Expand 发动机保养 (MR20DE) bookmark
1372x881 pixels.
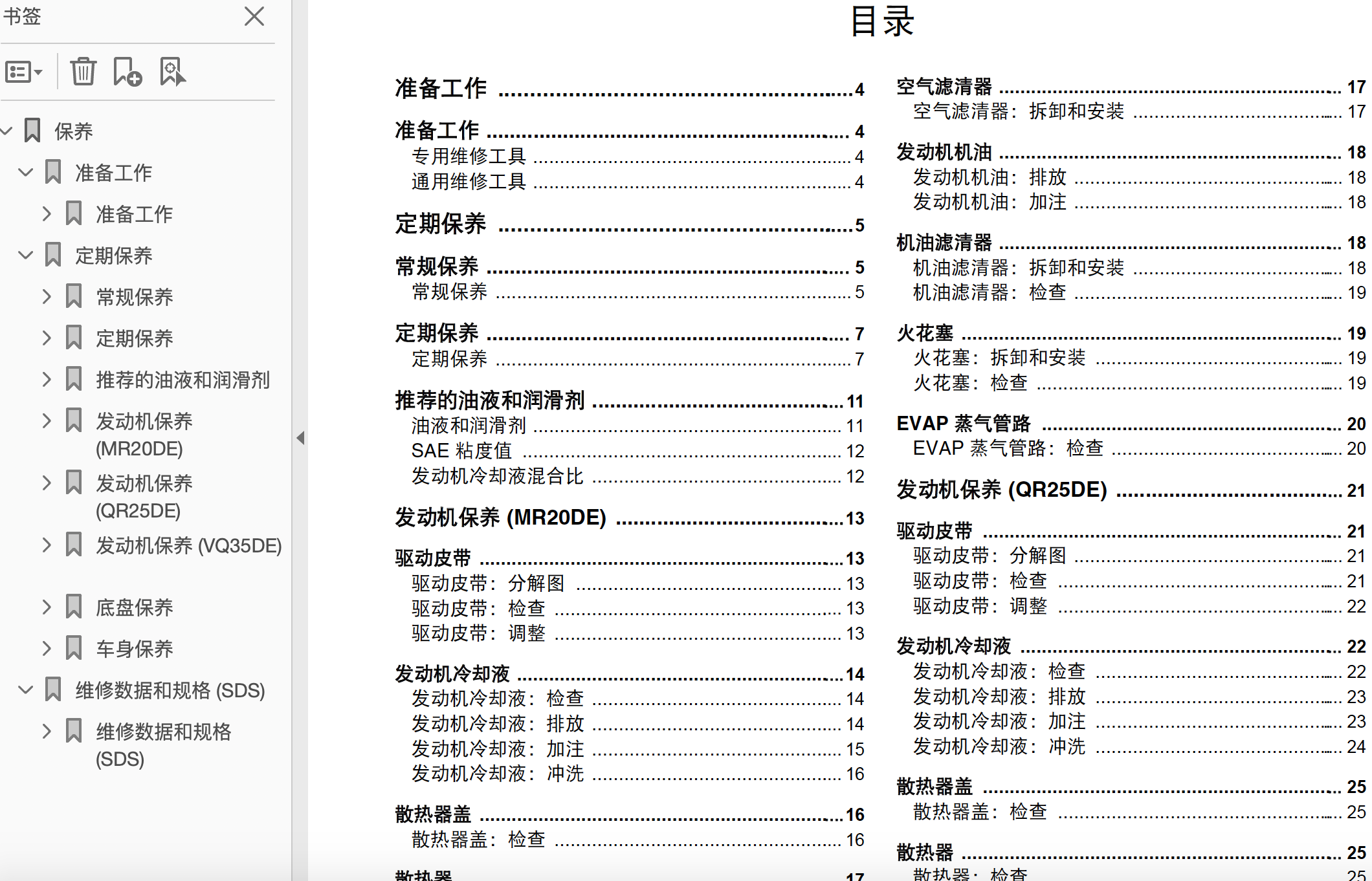pyautogui.click(x=47, y=420)
